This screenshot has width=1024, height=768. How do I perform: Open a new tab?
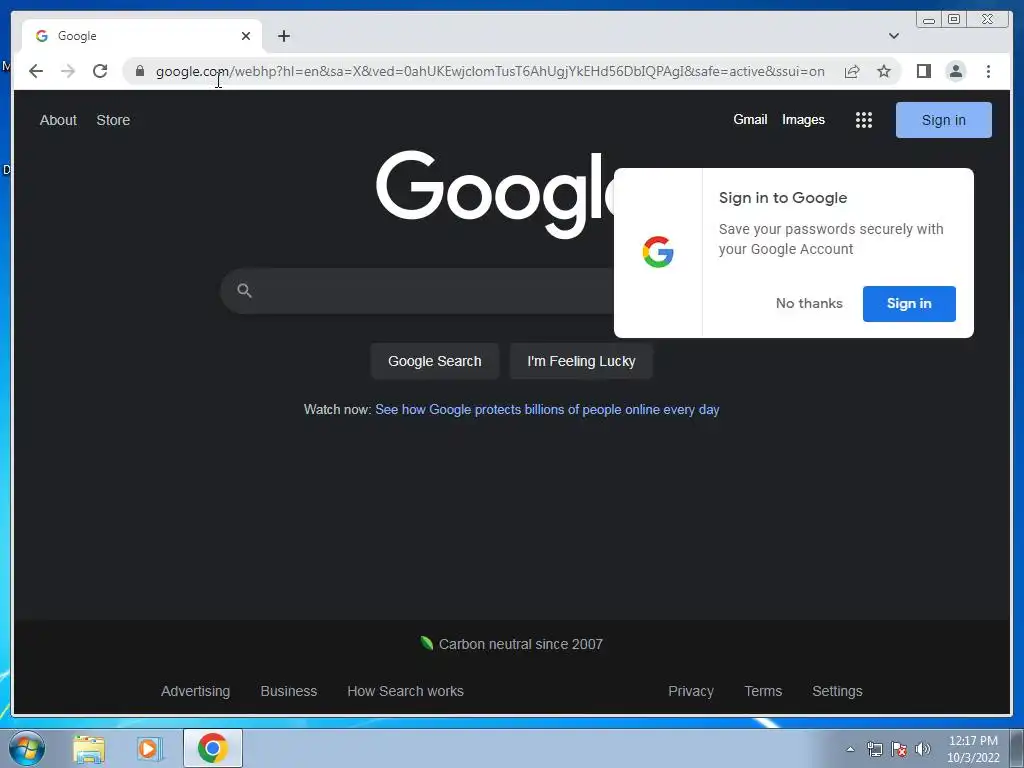tap(283, 36)
